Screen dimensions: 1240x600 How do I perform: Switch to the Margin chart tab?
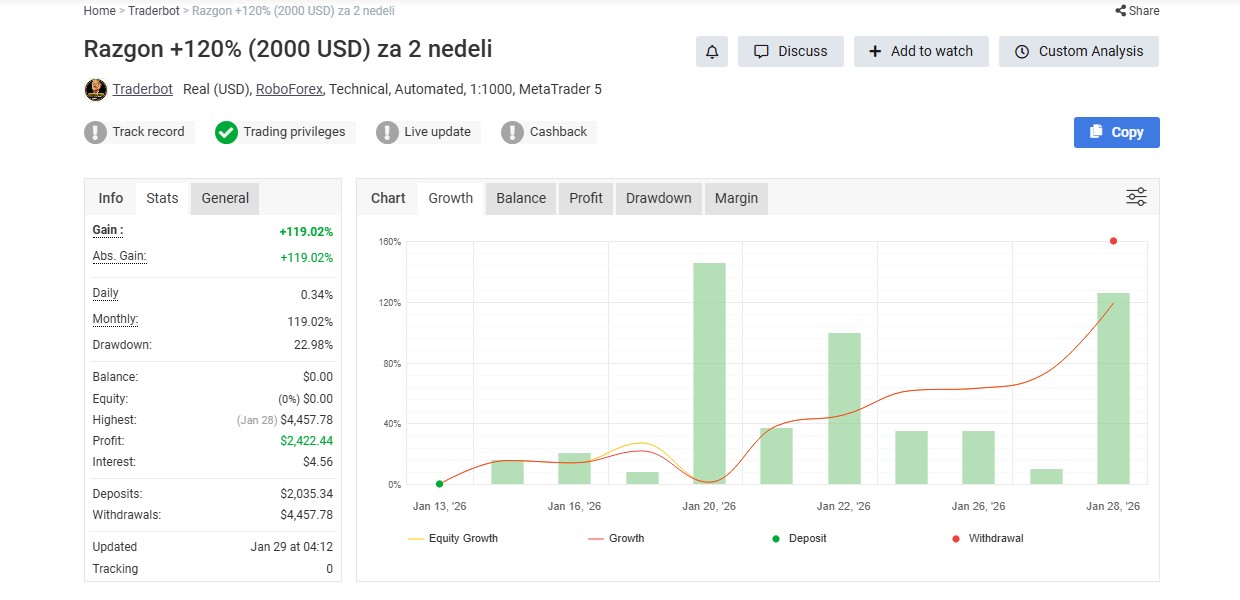point(736,198)
